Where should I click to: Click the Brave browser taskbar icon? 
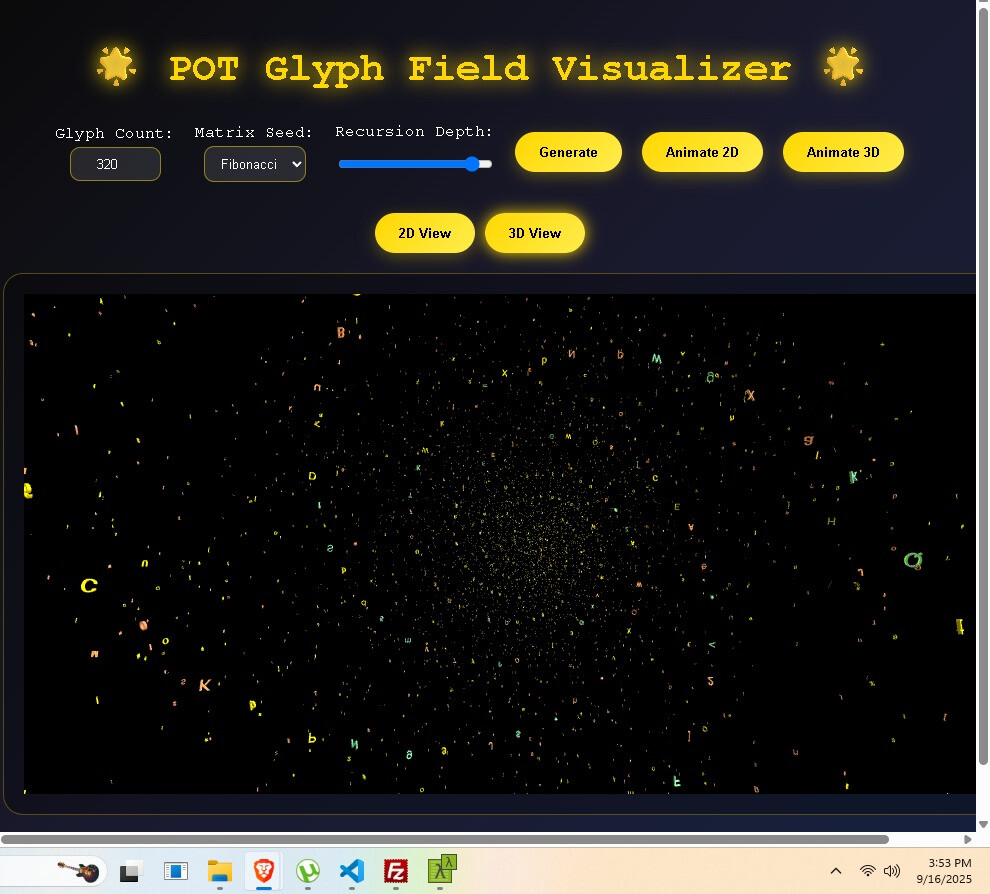pos(263,871)
